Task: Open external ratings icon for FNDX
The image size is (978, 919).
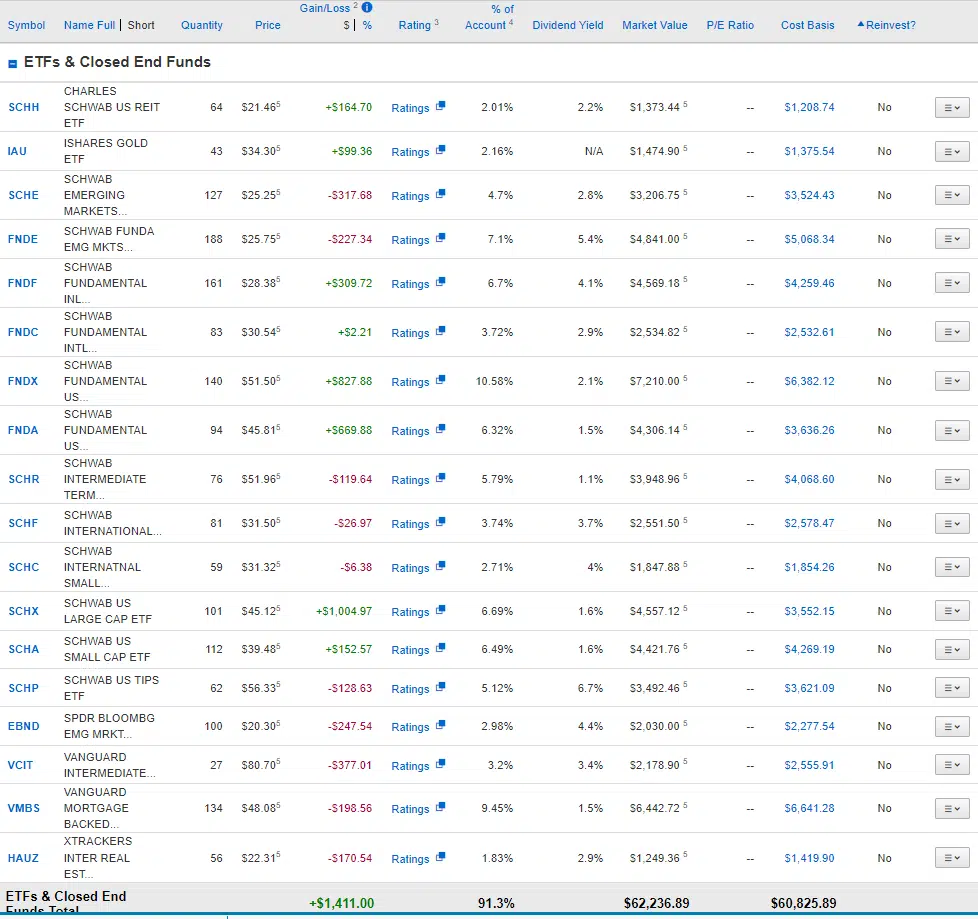Action: point(440,379)
